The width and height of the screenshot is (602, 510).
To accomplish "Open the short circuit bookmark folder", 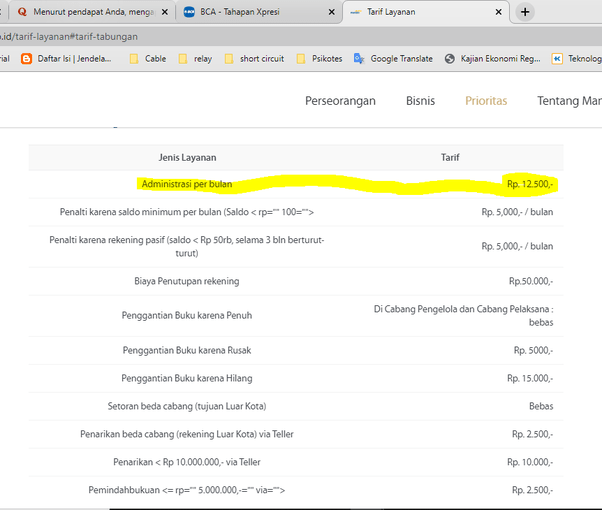I will click(254, 59).
